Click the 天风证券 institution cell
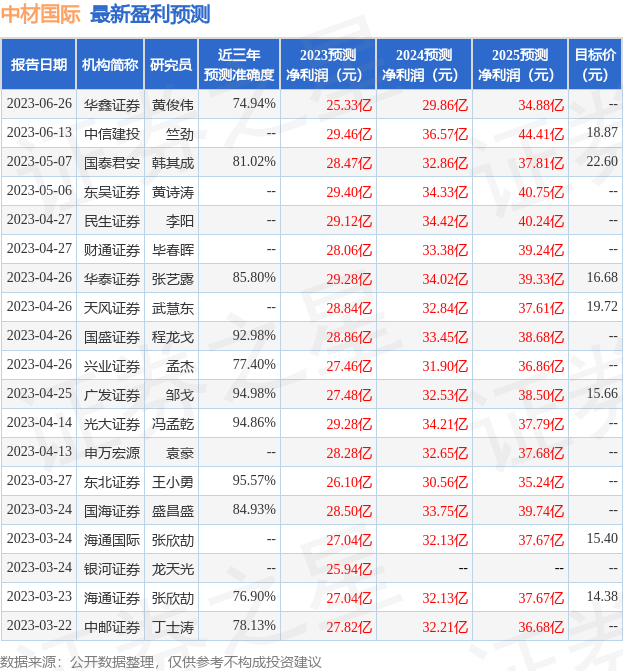623x671 pixels. pyautogui.click(x=112, y=308)
